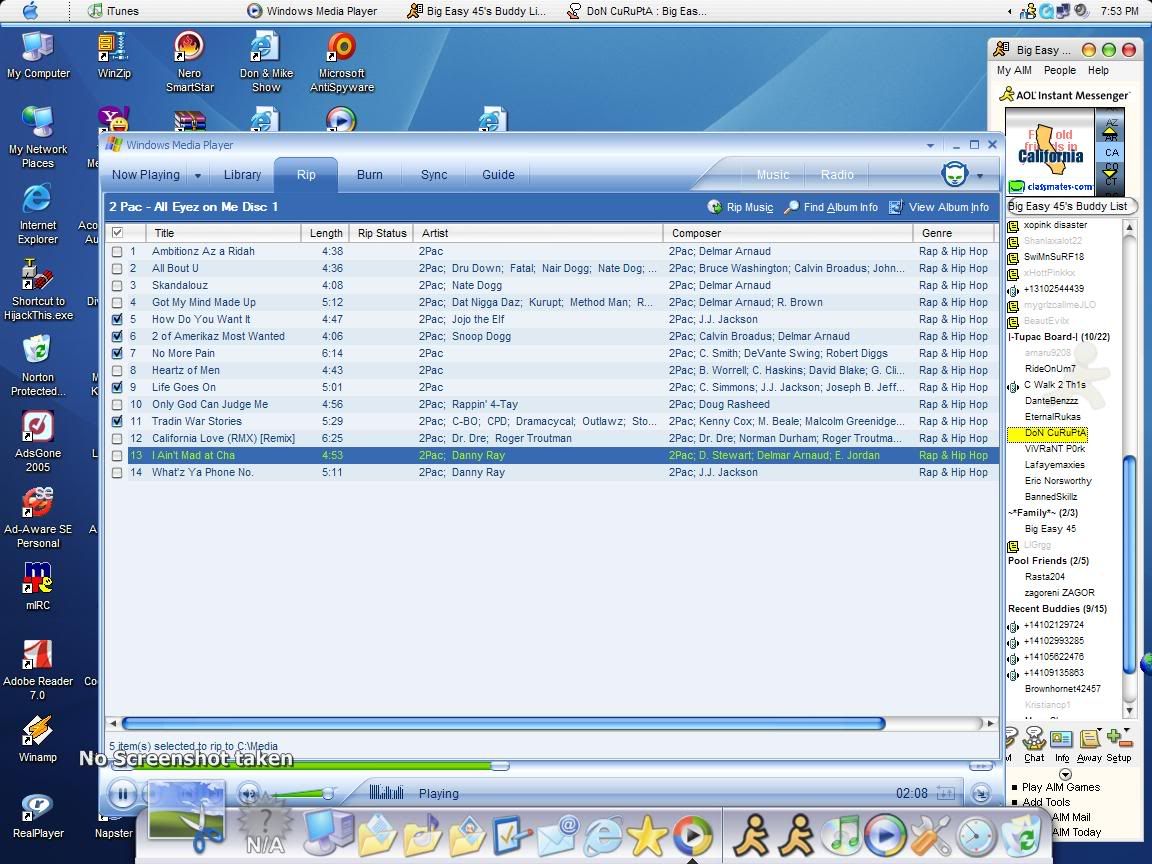Open the Now Playing dropdown arrow
Screen dimensions: 1152x864
(197, 175)
